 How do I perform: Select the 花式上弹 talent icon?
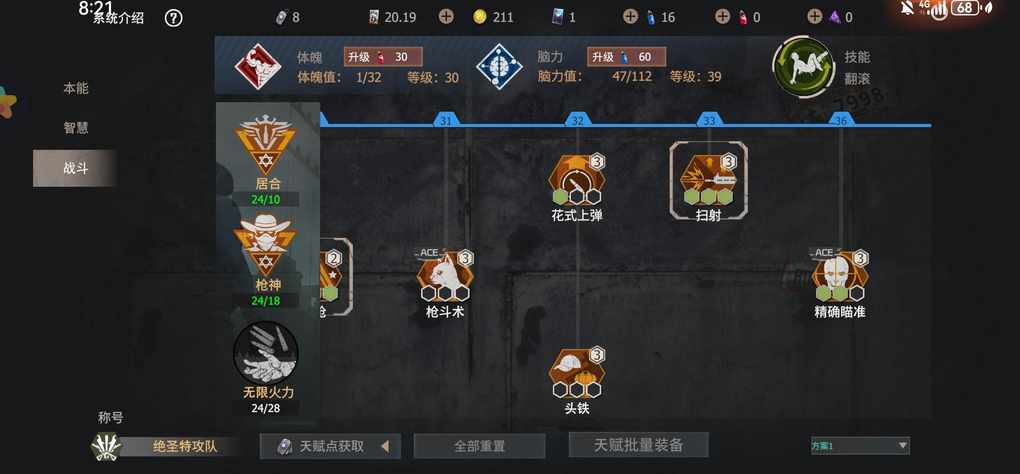coord(576,179)
